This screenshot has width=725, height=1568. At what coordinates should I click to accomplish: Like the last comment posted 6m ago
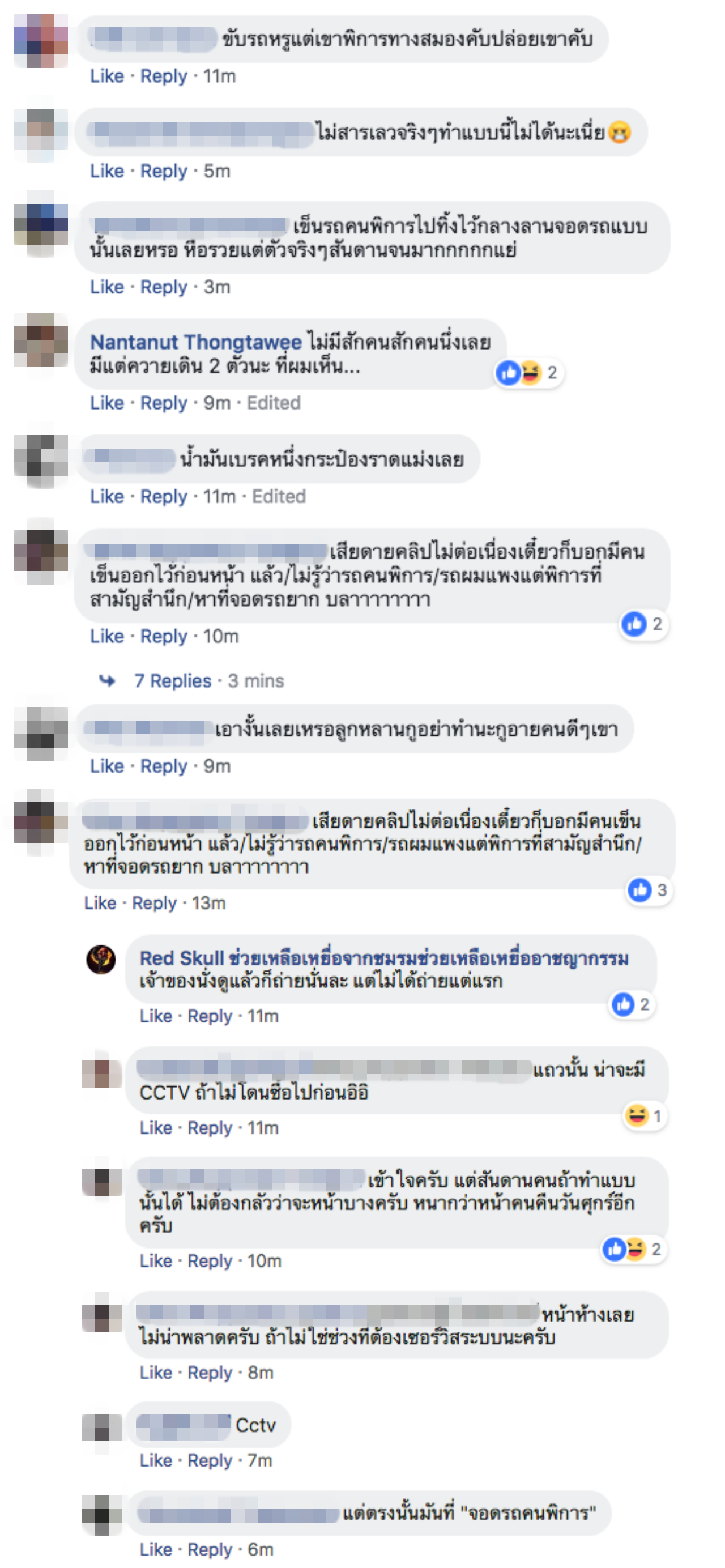coord(156,1549)
